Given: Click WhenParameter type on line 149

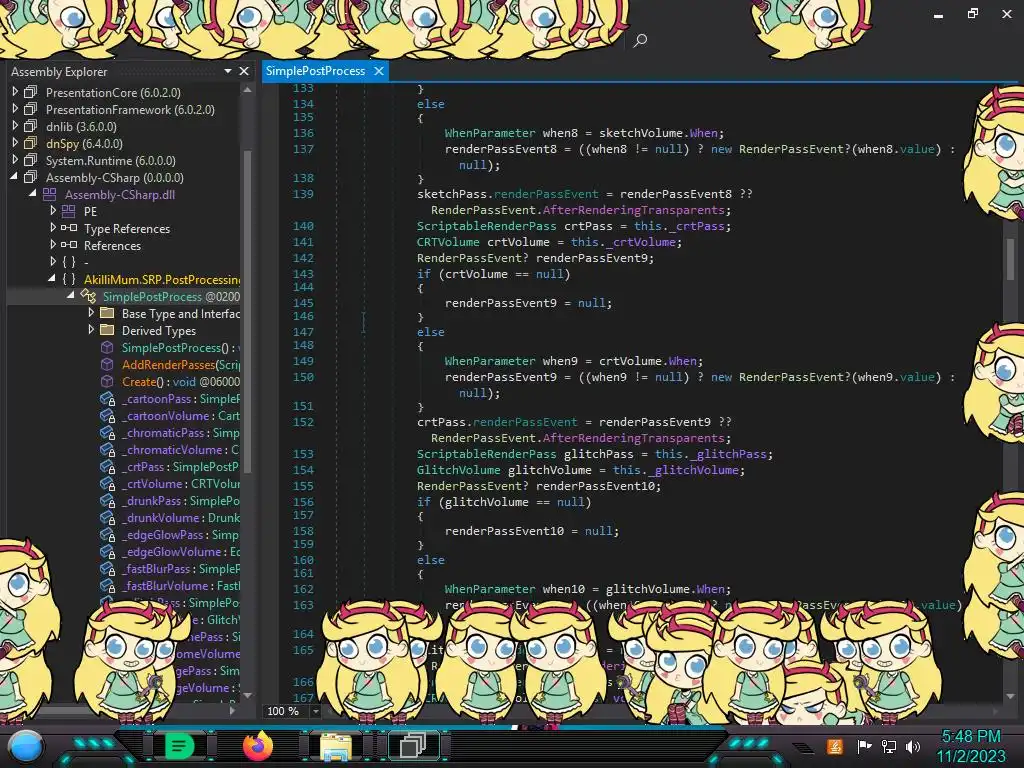Looking at the screenshot, I should point(490,360).
